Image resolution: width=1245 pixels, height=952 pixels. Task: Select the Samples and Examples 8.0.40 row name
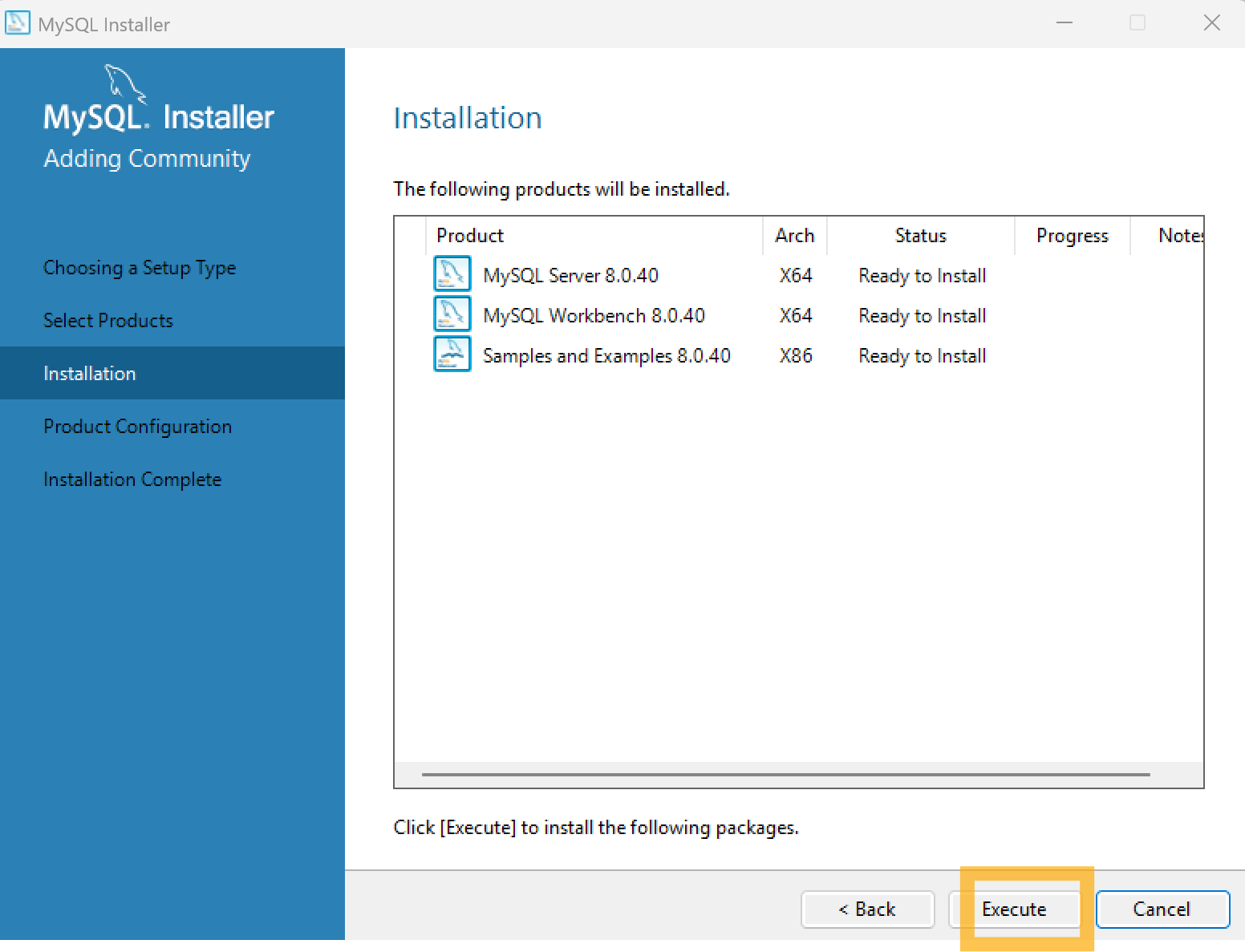(x=606, y=355)
